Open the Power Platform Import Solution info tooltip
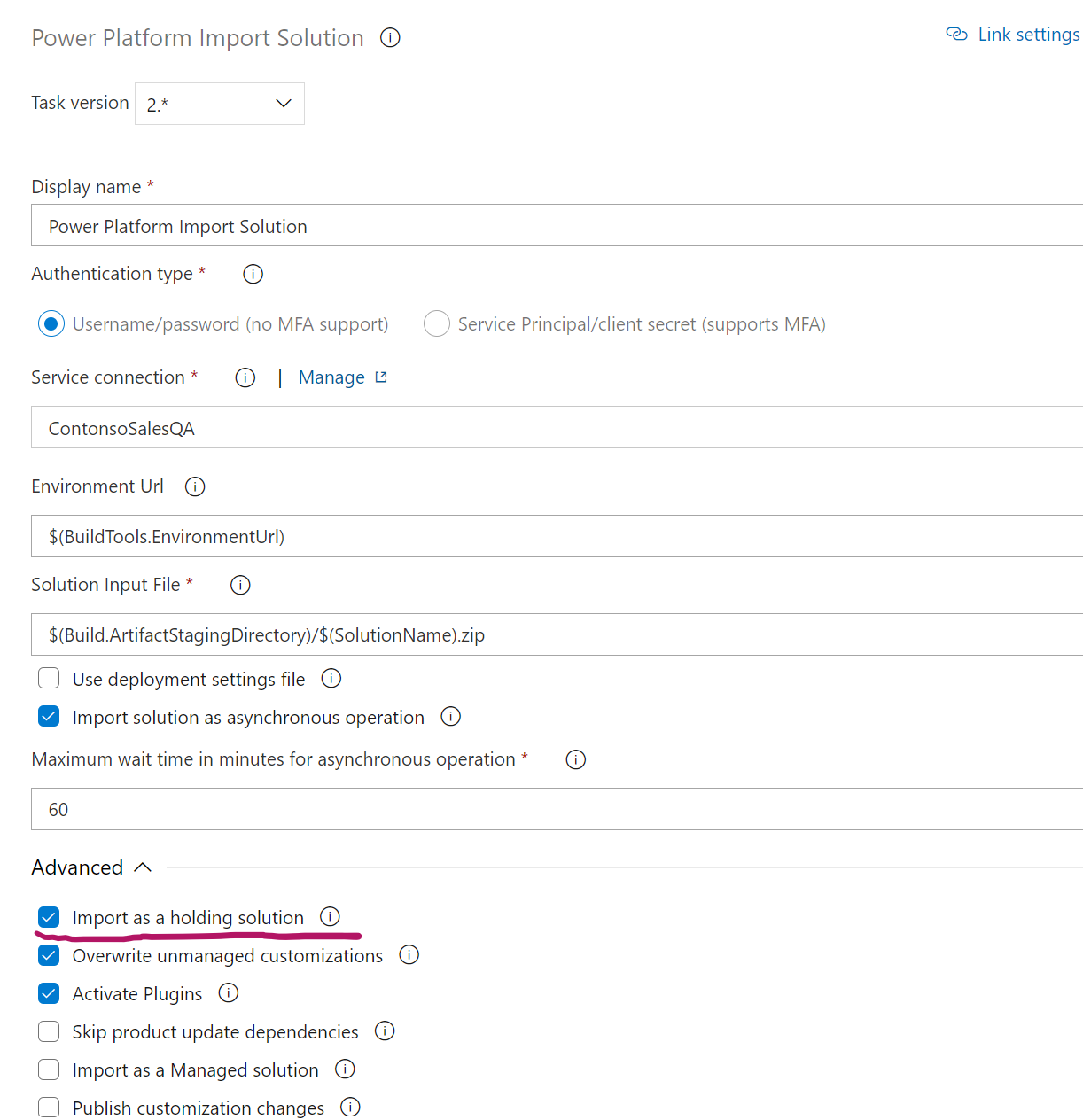The image size is (1083, 1120). tap(390, 37)
